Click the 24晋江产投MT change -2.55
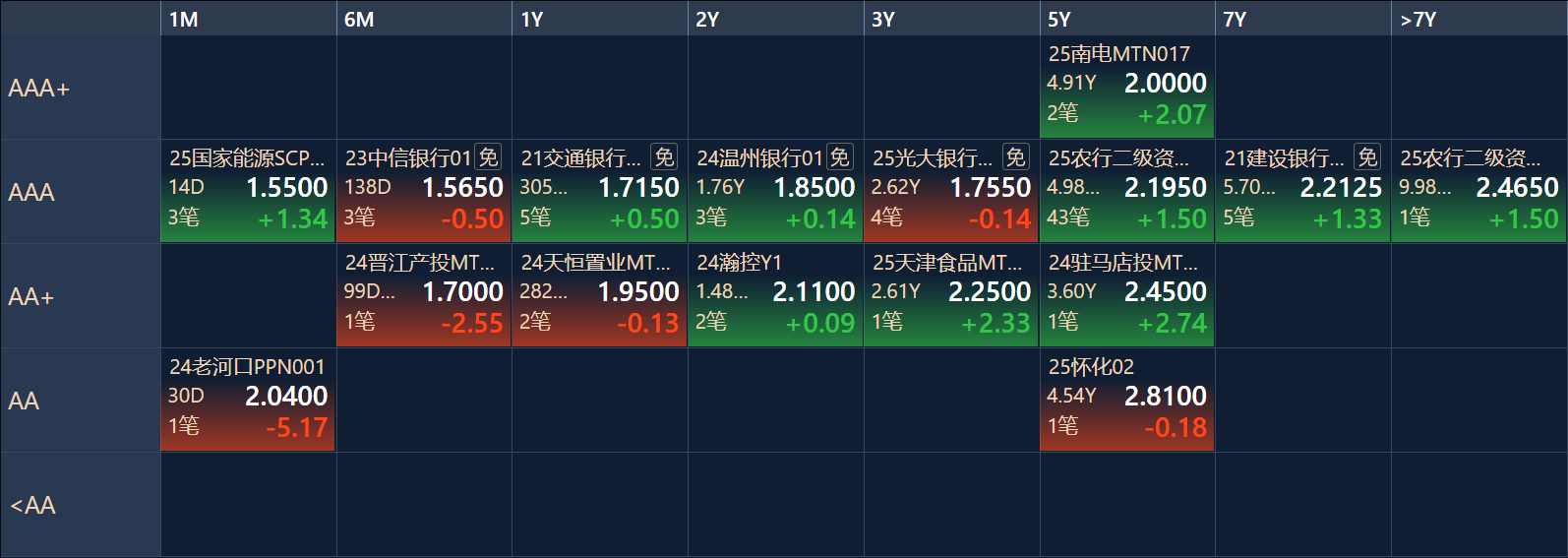This screenshot has width=1568, height=558. click(472, 324)
